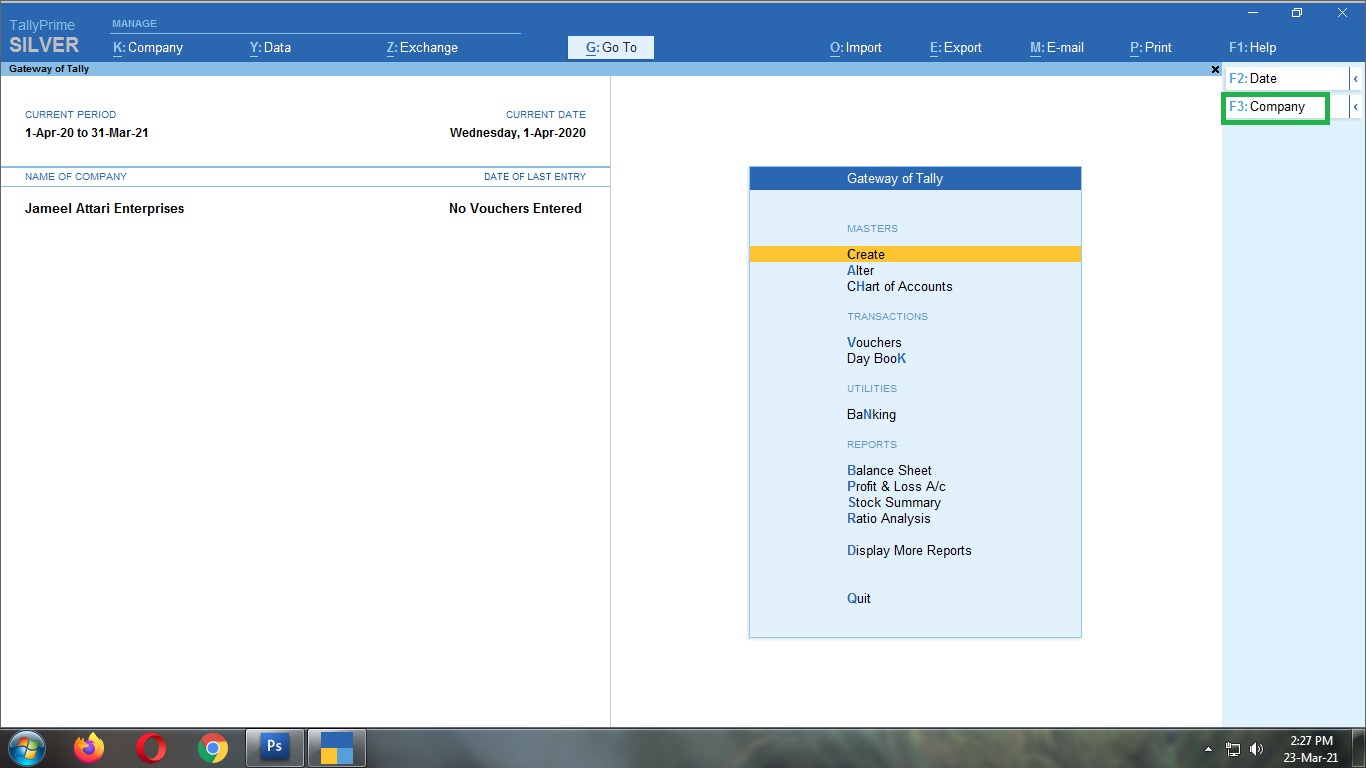Minimize the TallyPrime window

pyautogui.click(x=1253, y=13)
